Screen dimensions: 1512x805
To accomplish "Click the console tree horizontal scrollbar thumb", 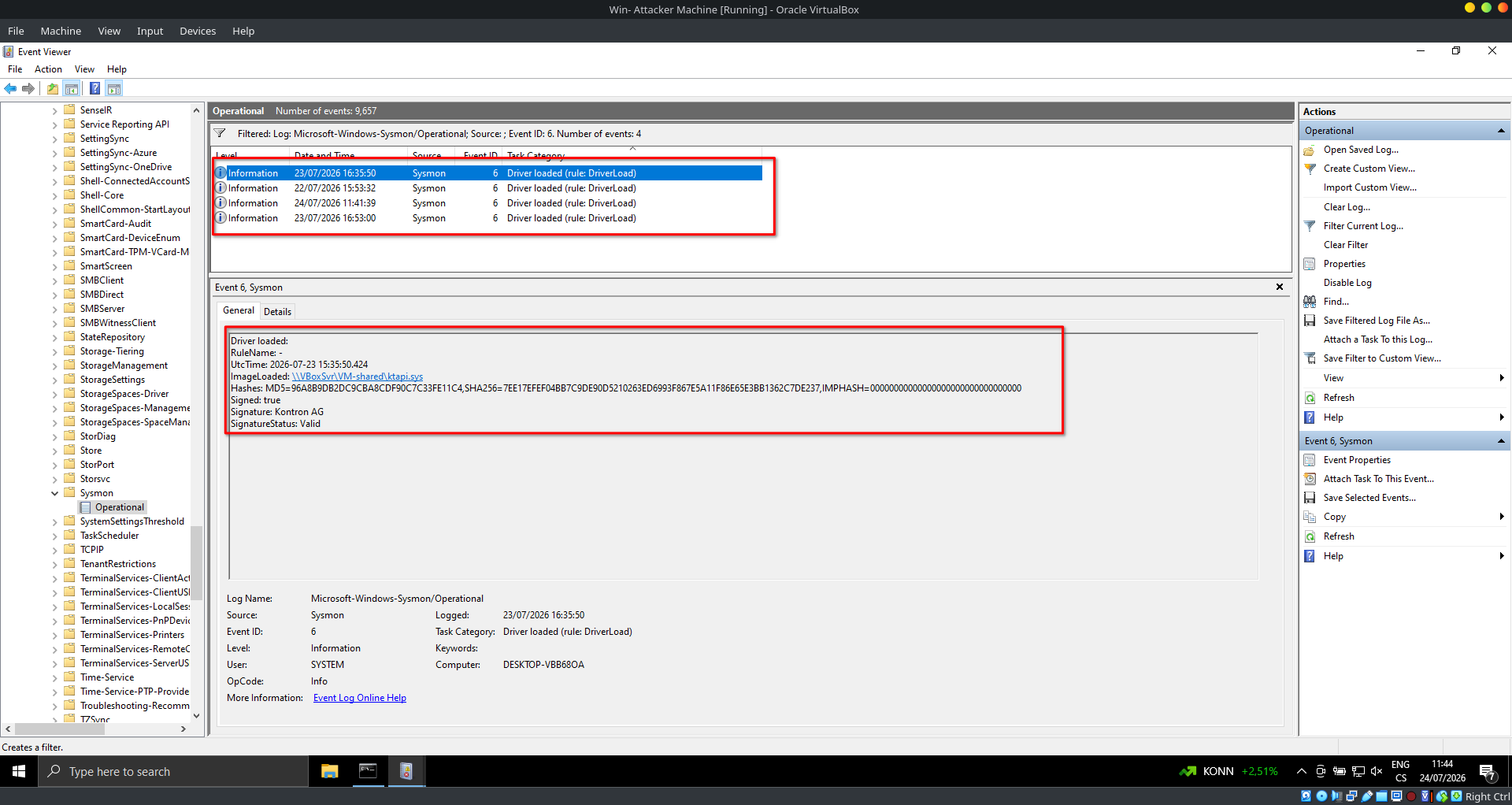I will (x=60, y=729).
